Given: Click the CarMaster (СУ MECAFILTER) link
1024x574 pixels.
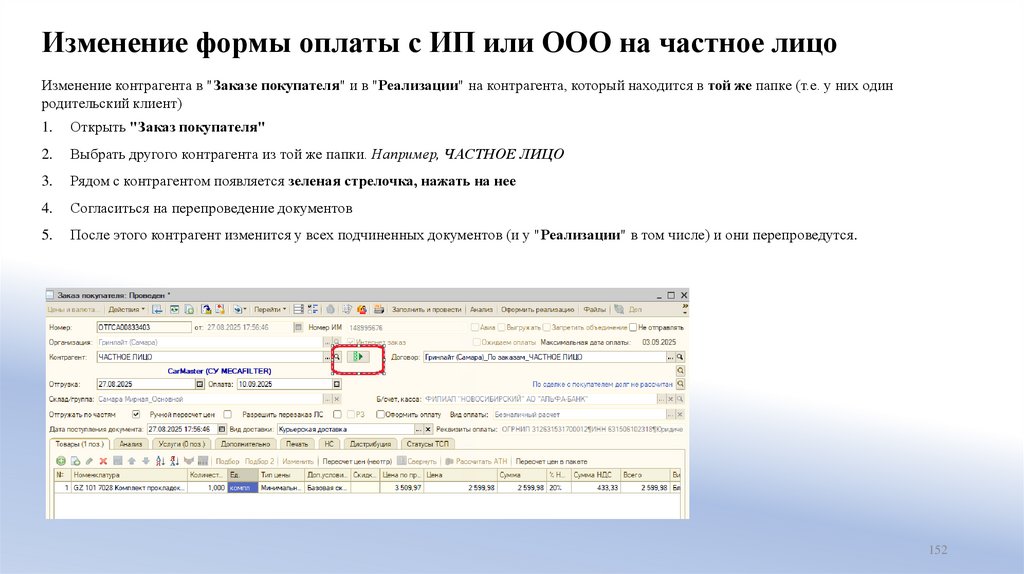Looking at the screenshot, I should coord(219,371).
